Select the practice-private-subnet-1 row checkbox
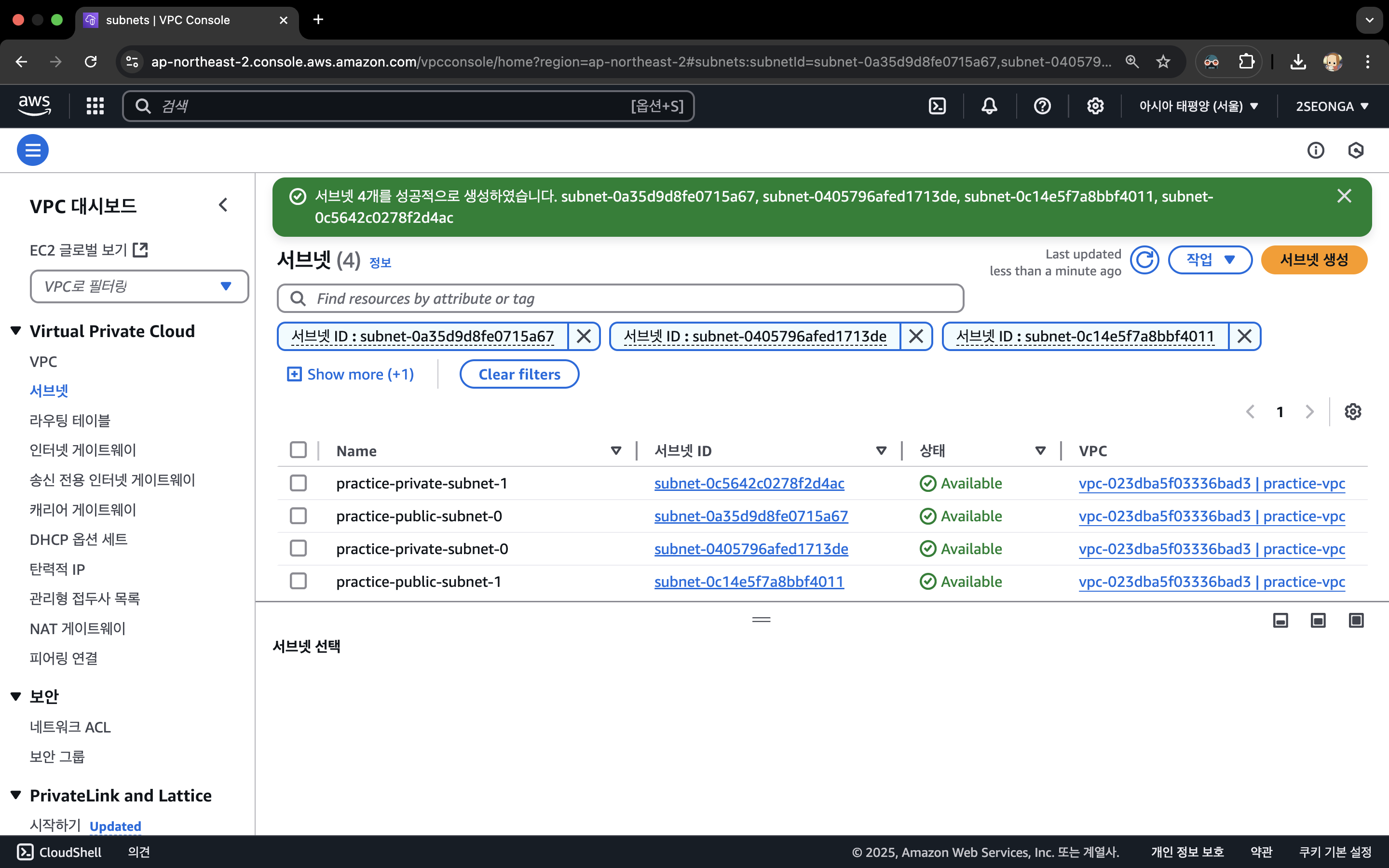 299,483
